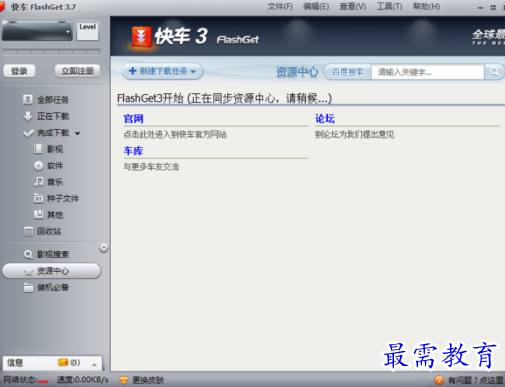The width and height of the screenshot is (505, 387).
Task: Open the 工具(T) menu
Action: [389, 6]
